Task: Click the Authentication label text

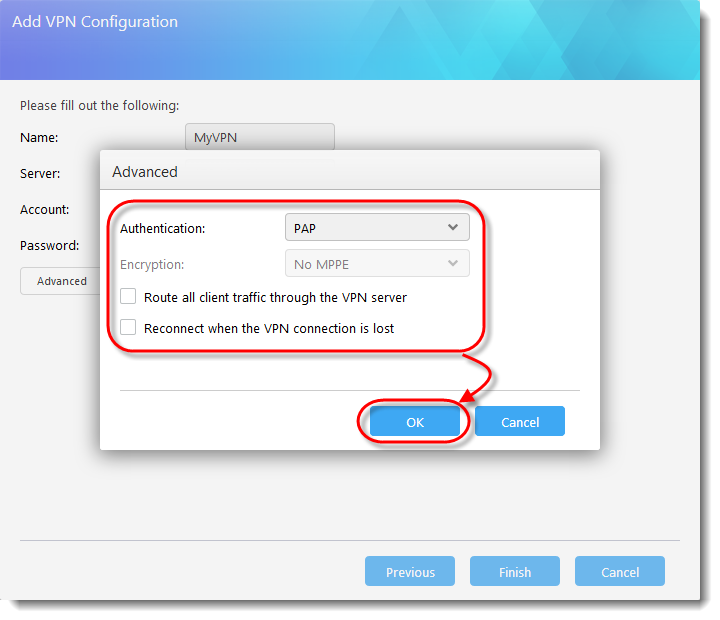Action: point(163,228)
